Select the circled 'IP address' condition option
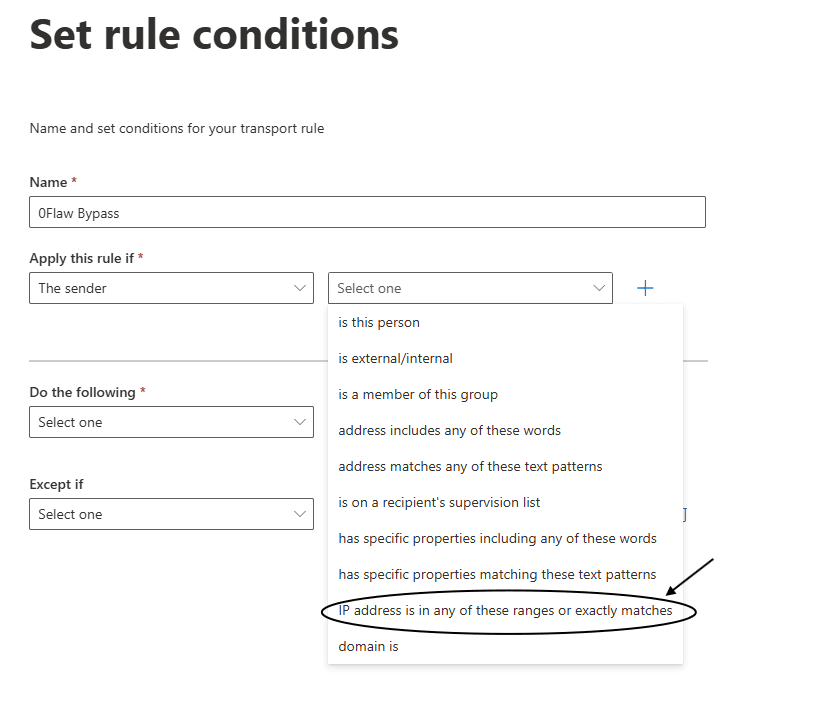 (505, 610)
